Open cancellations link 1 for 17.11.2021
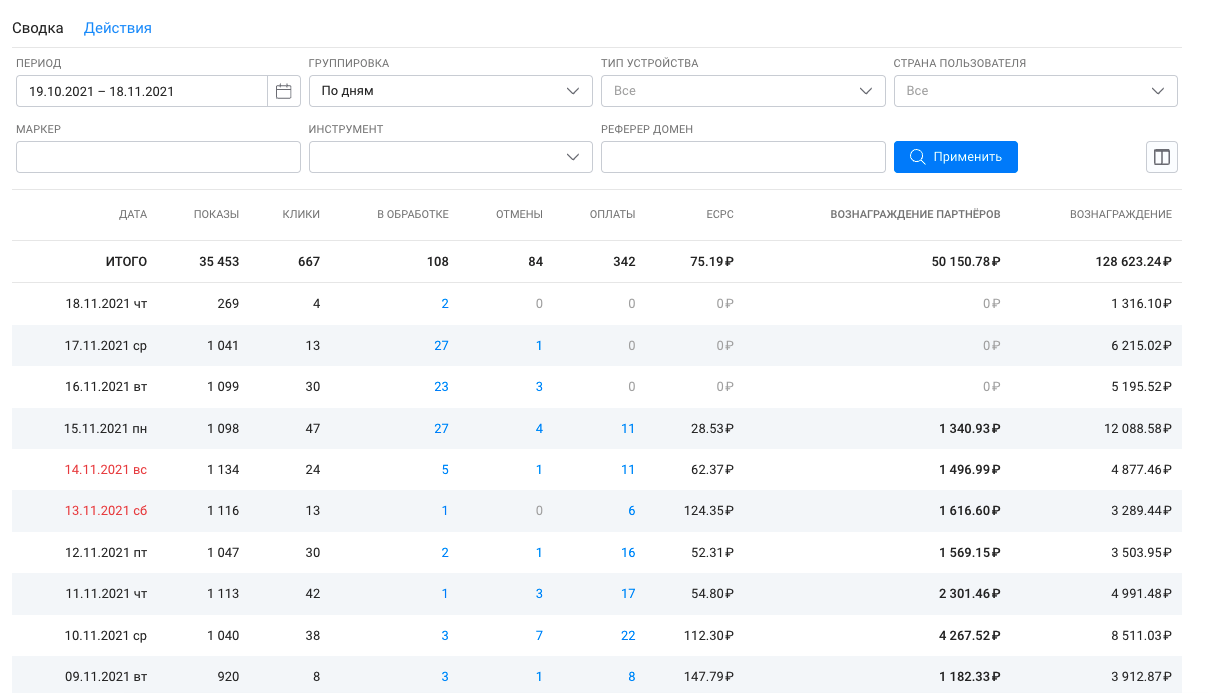Image resolution: width=1208 pixels, height=693 pixels. coord(539,346)
